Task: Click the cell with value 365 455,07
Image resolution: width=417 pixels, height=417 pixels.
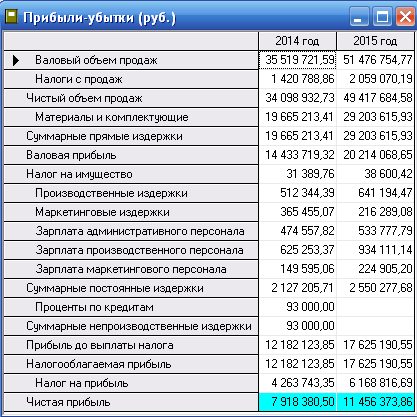Action: pyautogui.click(x=297, y=212)
